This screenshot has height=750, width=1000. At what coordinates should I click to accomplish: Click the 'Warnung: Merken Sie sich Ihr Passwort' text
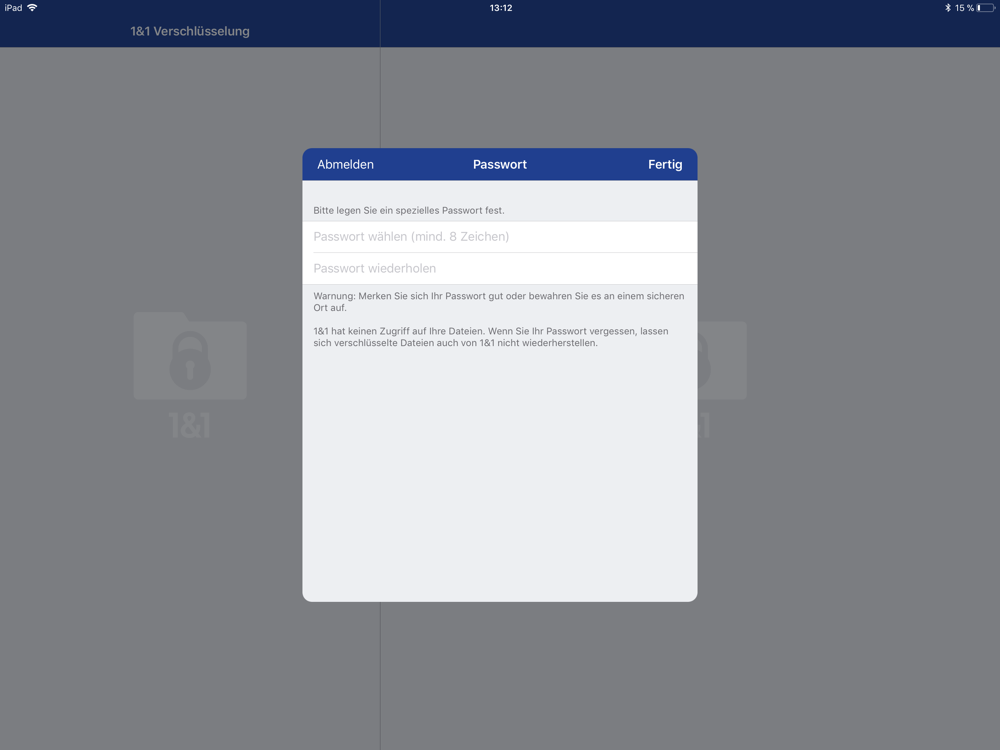pos(499,302)
